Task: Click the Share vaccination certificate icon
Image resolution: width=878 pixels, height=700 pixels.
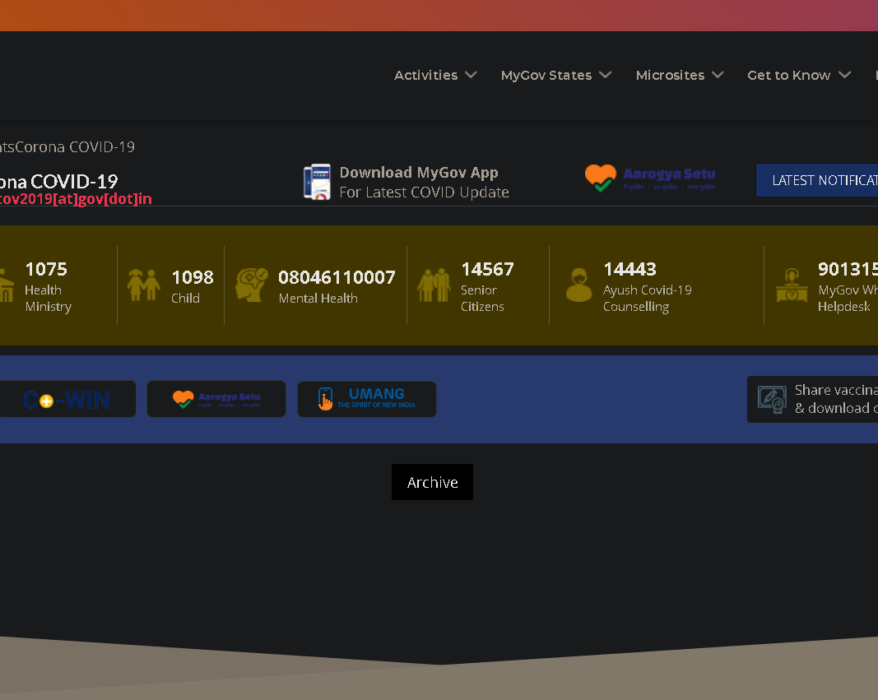Action: pyautogui.click(x=772, y=399)
